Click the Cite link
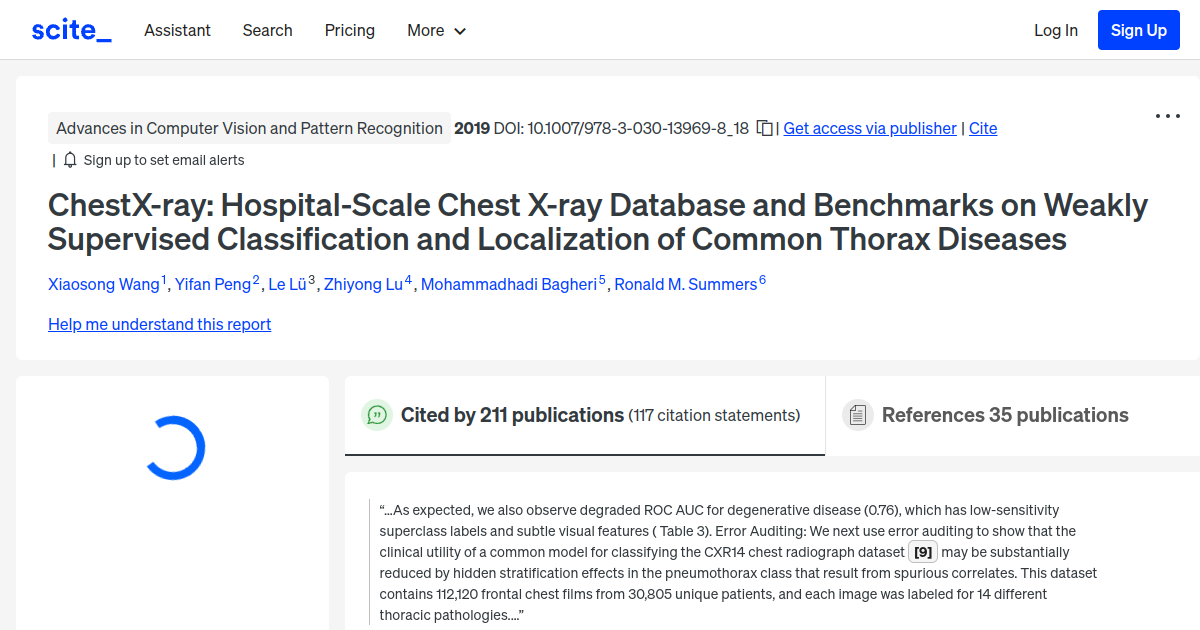Image resolution: width=1200 pixels, height=630 pixels. pos(982,128)
